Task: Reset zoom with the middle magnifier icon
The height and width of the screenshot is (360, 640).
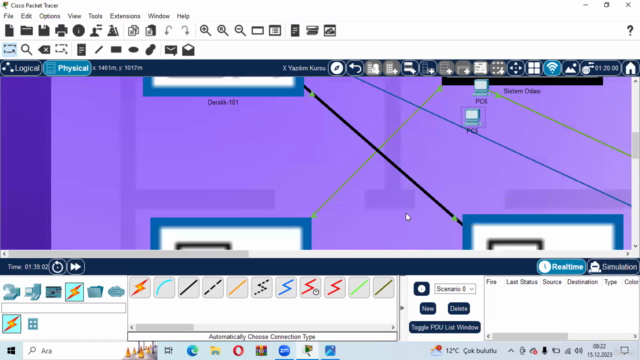Action: (223, 31)
